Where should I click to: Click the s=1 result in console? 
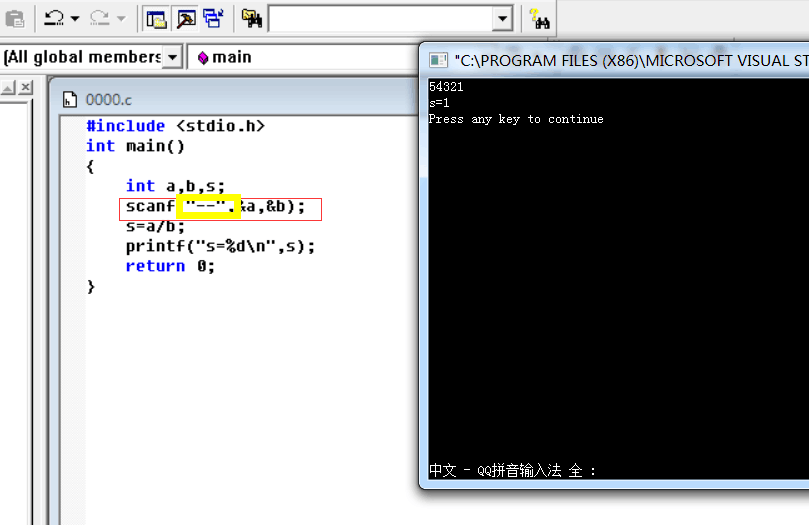[439, 103]
